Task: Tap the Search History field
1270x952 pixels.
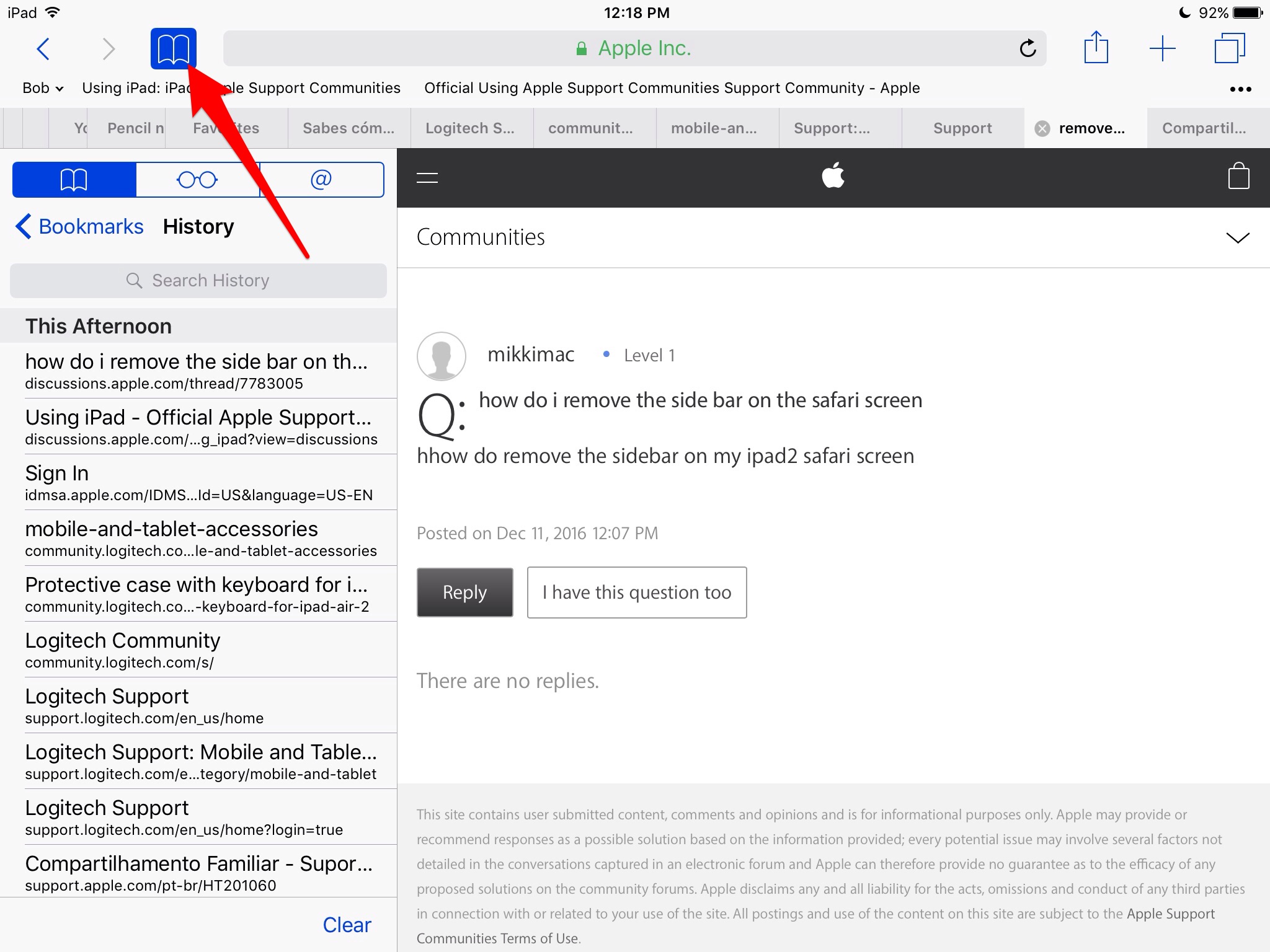Action: [198, 281]
